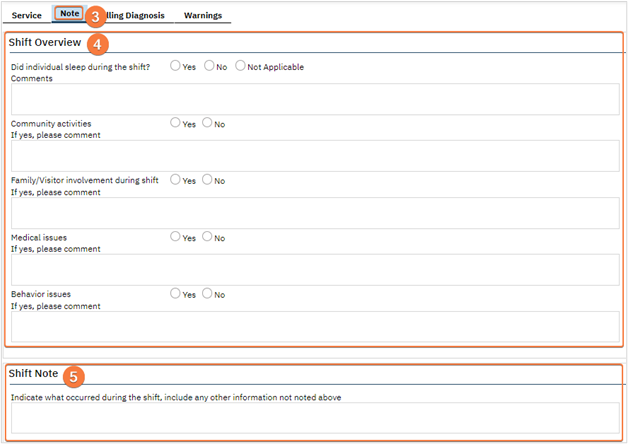Image resolution: width=628 pixels, height=444 pixels.
Task: Select No for Community activities
Action: [207, 123]
